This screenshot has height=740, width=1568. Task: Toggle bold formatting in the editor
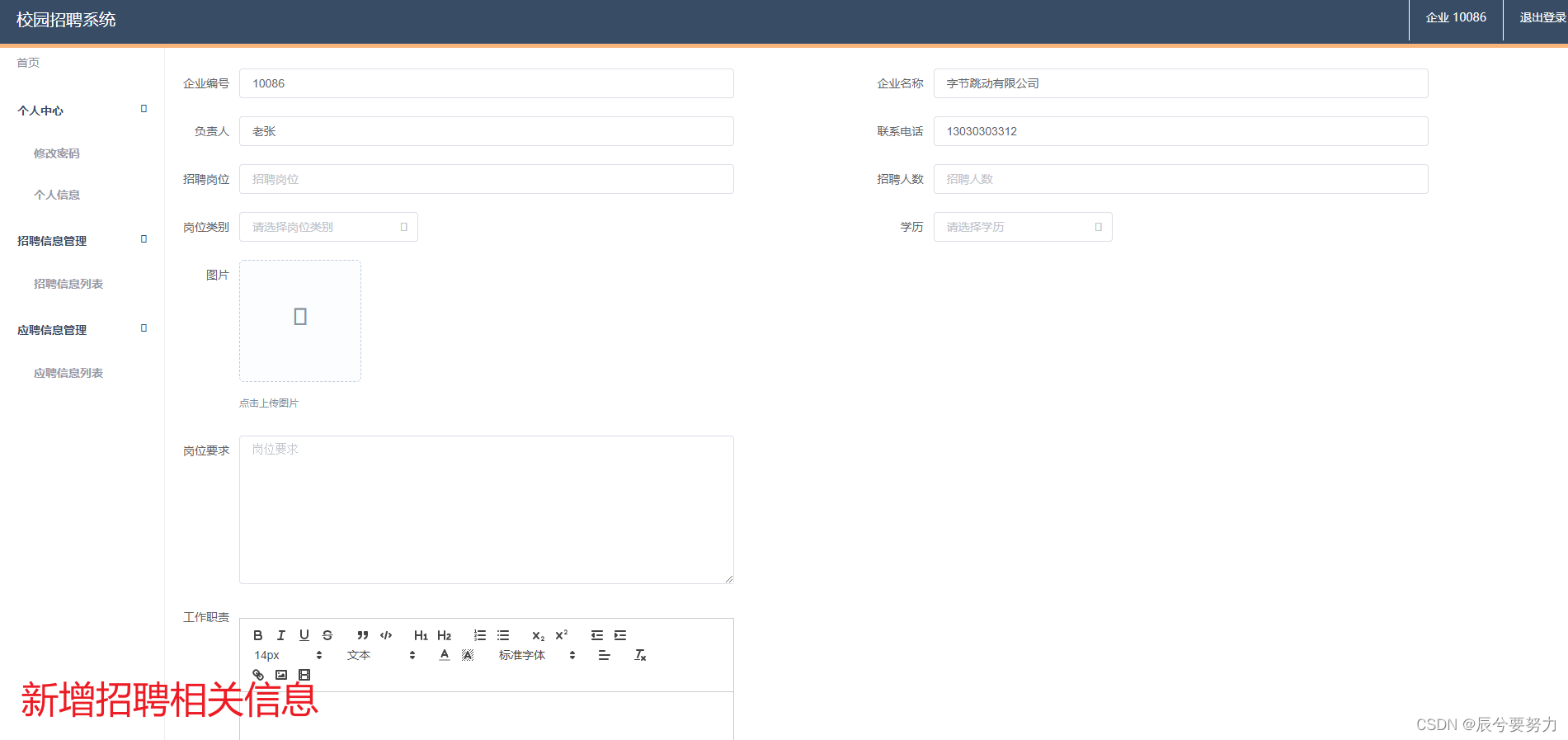click(x=258, y=635)
